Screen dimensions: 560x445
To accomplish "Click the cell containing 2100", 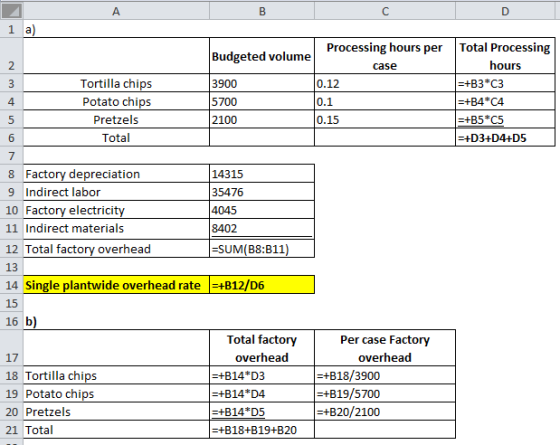I will (262, 120).
